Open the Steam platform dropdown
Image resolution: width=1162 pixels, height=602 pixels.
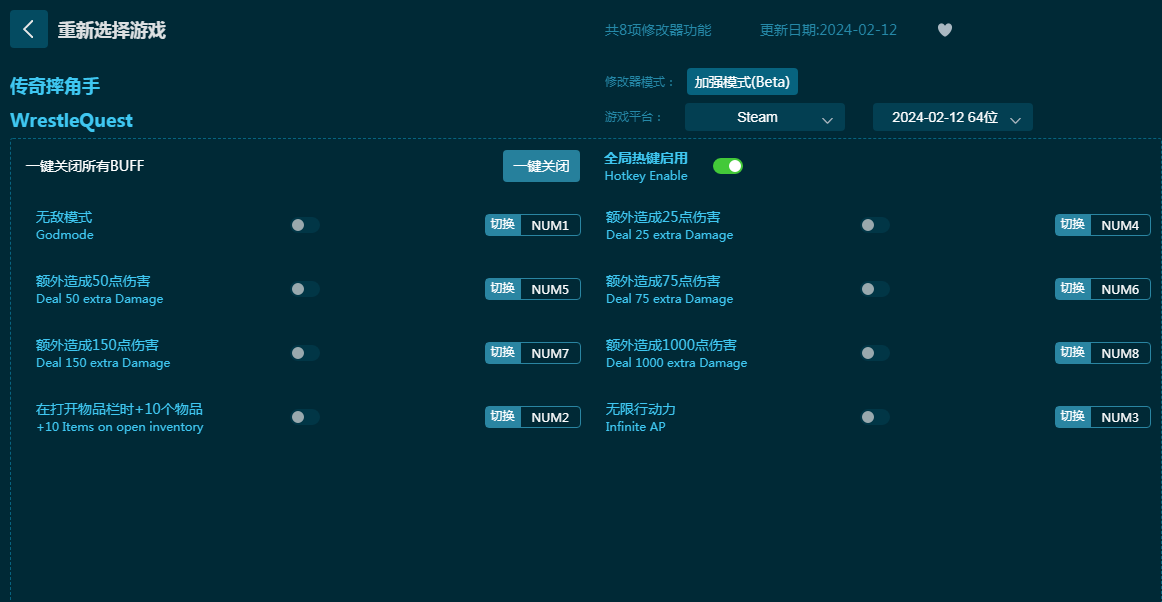[x=765, y=117]
